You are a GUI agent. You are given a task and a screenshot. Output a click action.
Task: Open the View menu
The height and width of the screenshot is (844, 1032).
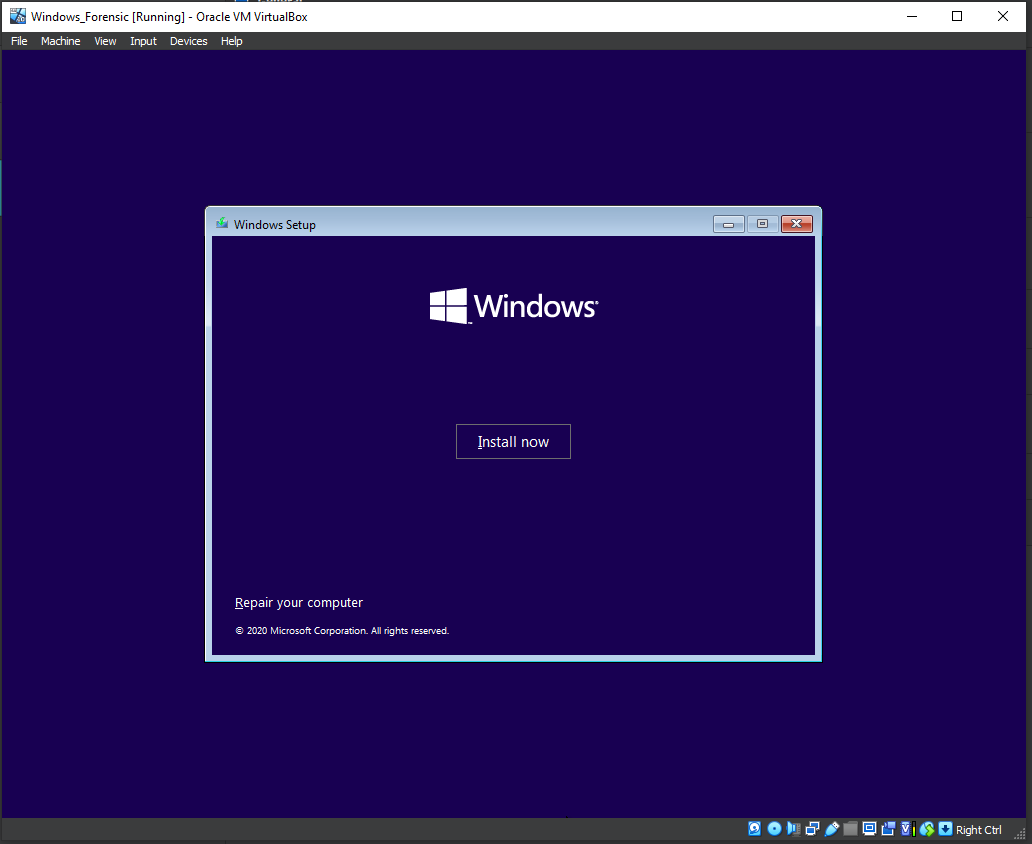(105, 41)
